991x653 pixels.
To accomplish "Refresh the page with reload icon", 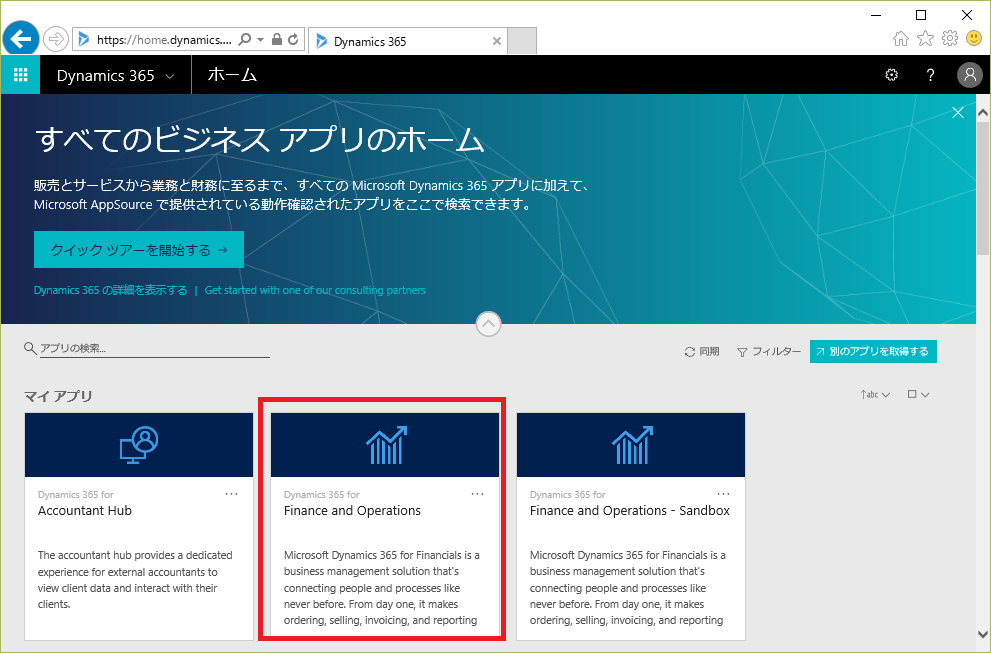I will (293, 39).
